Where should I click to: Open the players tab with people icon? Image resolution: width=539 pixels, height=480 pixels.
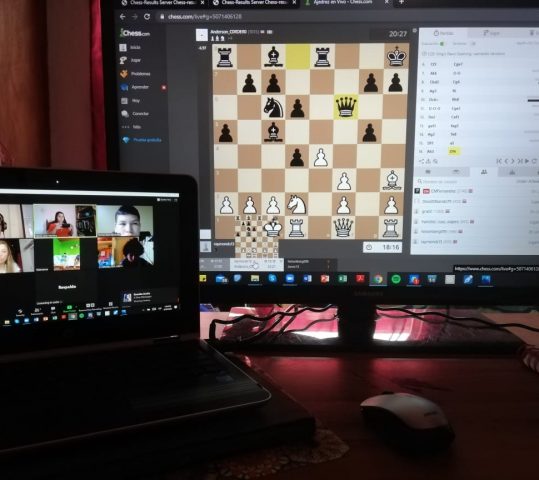[484, 172]
